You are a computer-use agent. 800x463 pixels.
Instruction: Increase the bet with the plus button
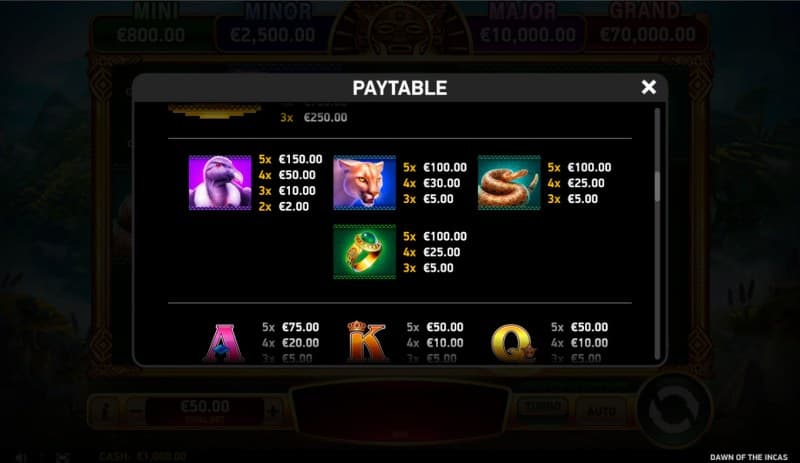pos(273,411)
